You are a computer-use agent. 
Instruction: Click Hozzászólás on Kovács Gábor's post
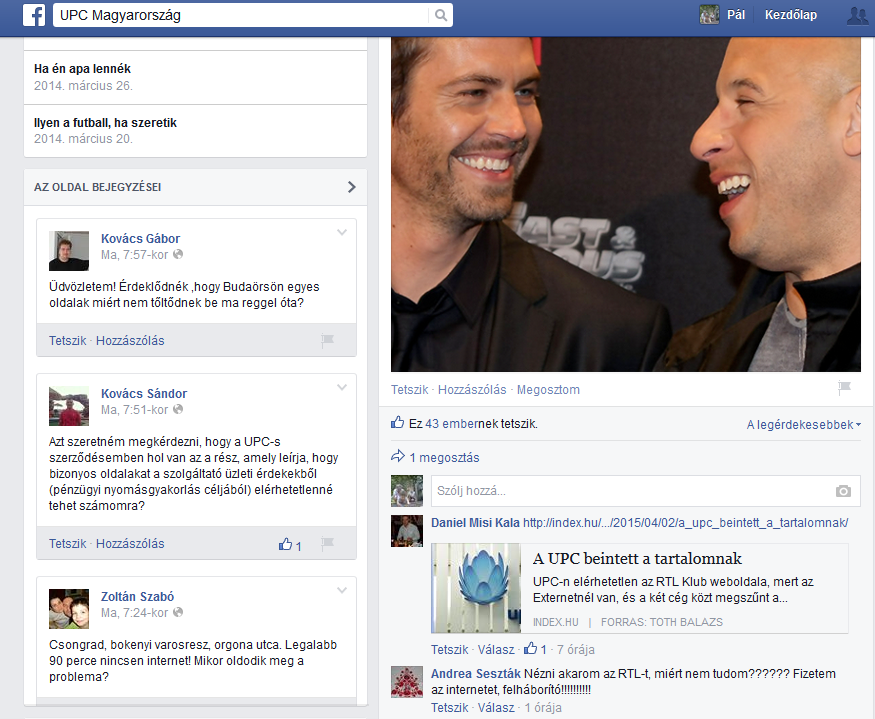pyautogui.click(x=130, y=341)
